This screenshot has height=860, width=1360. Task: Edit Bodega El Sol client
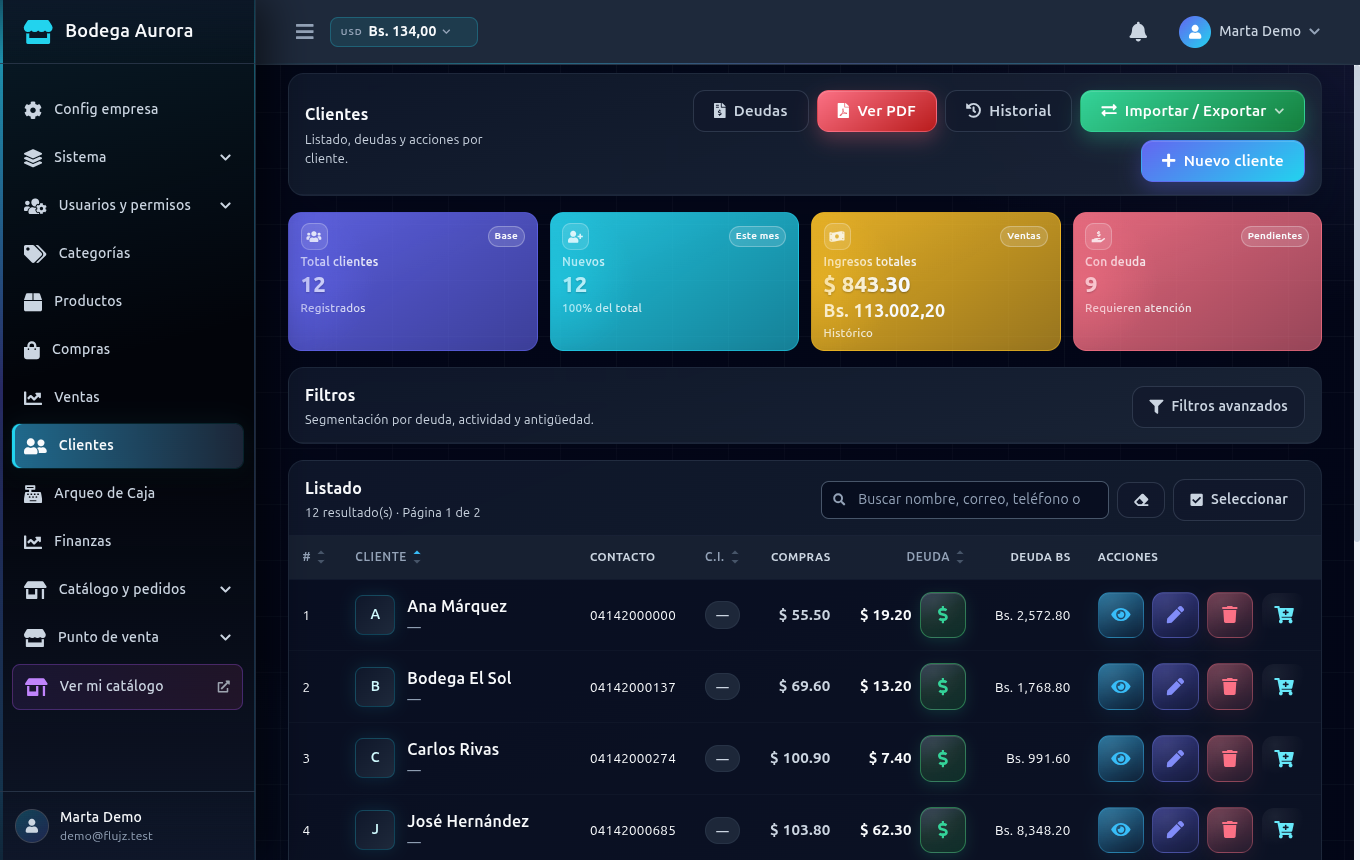[1175, 687]
